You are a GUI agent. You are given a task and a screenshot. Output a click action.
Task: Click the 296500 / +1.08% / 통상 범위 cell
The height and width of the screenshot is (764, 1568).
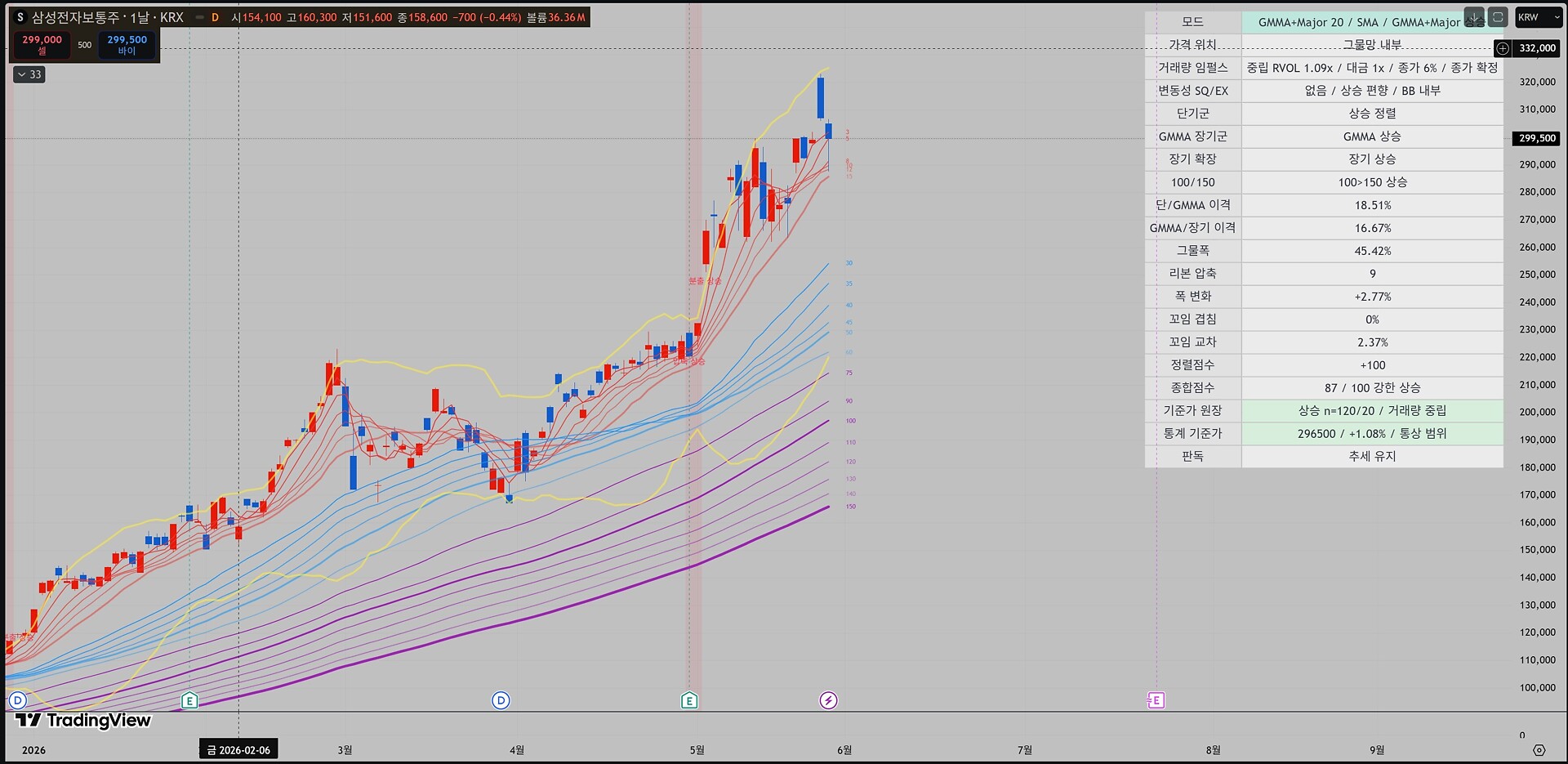(x=1372, y=434)
